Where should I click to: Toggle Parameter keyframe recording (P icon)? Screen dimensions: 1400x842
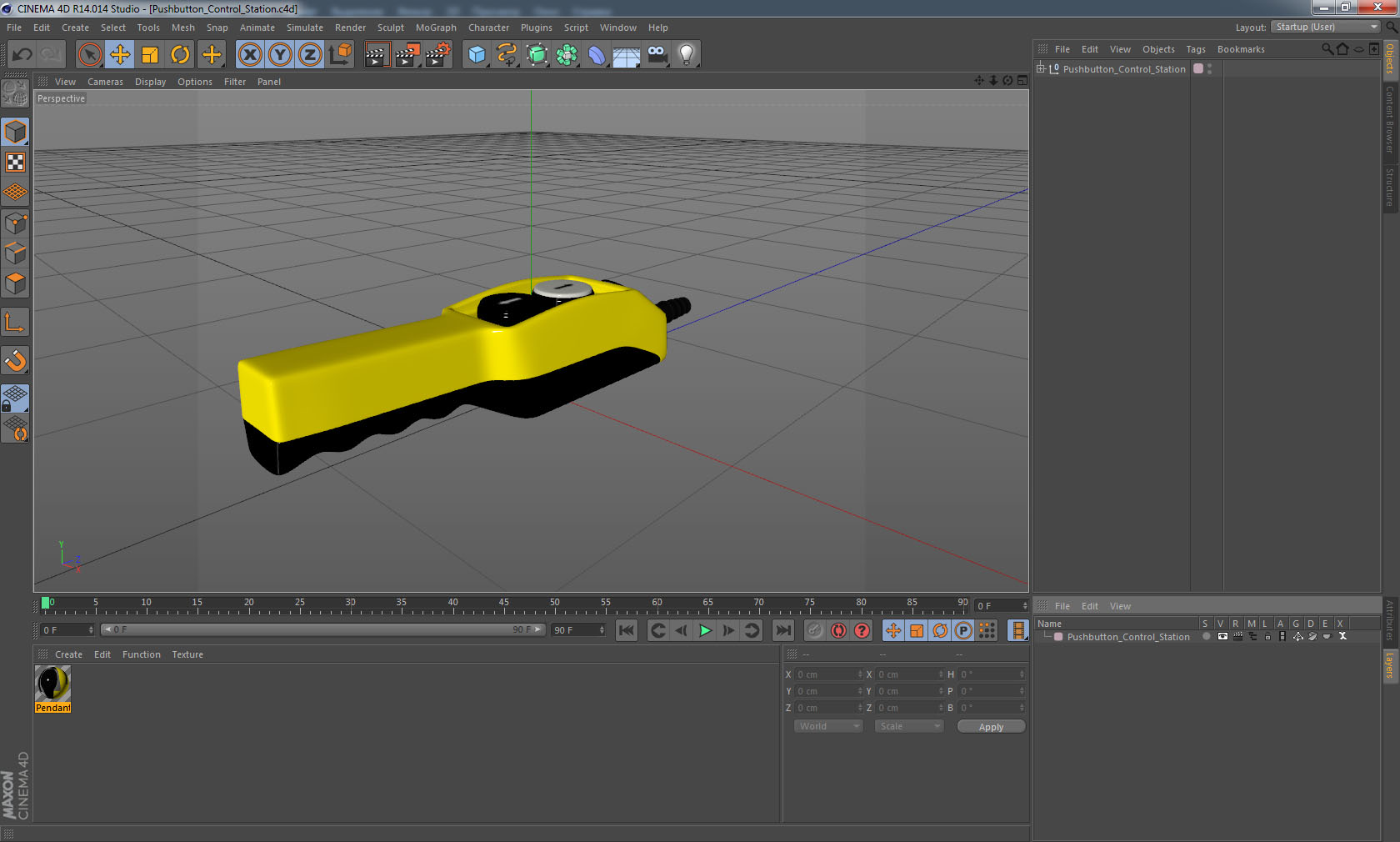pyautogui.click(x=963, y=630)
